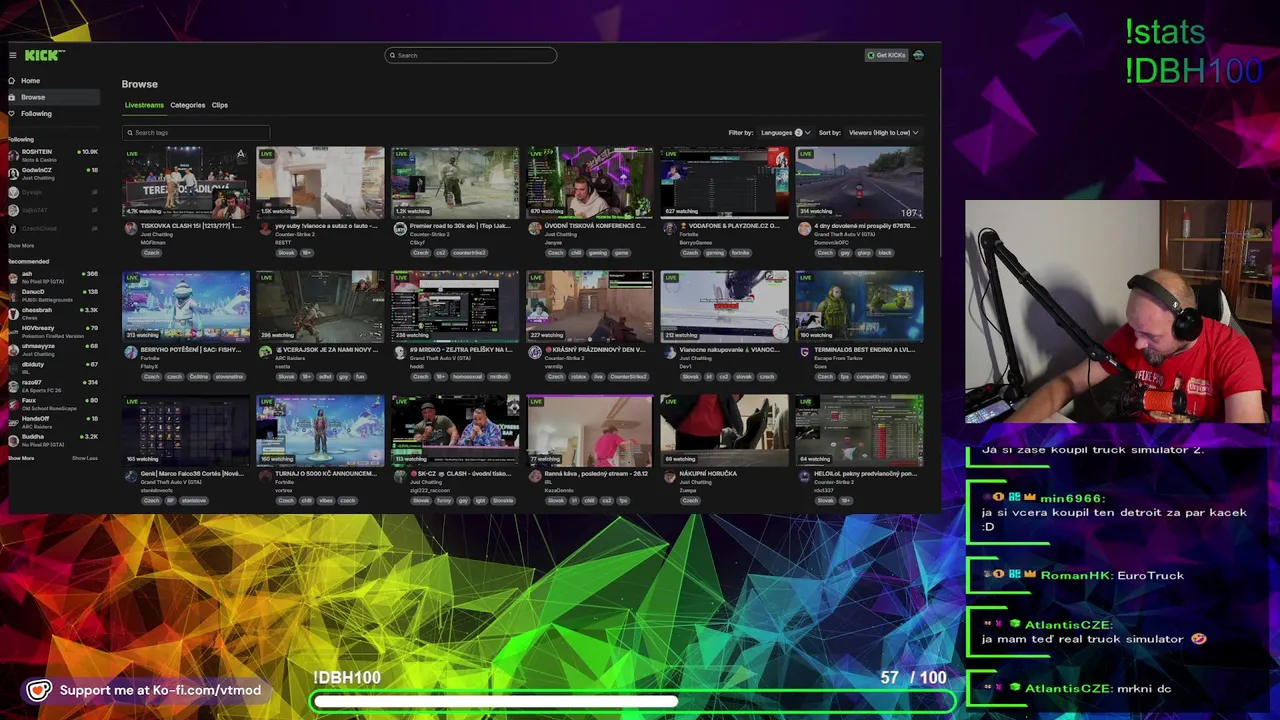This screenshot has width=1280, height=720.
Task: Switch to the Livestreams tab
Action: [144, 105]
